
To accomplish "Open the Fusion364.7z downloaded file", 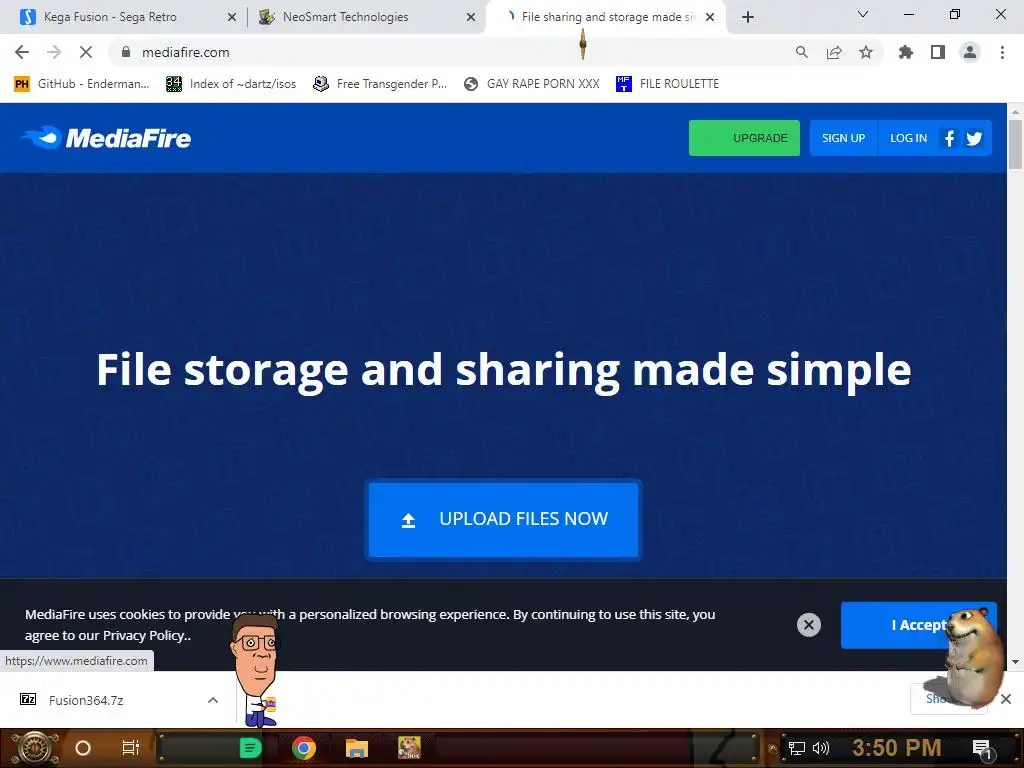I will [86, 700].
